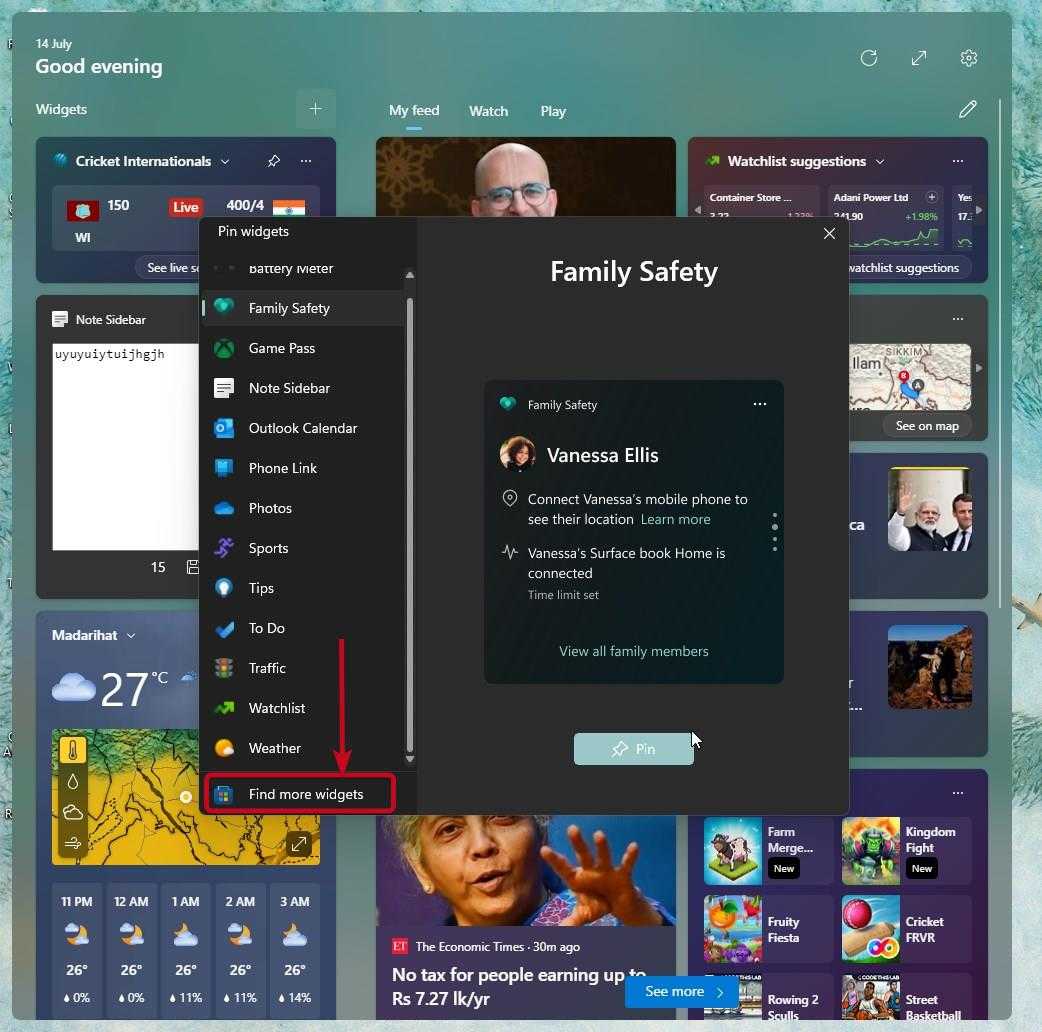This screenshot has height=1032, width=1042.
Task: Open View all family members link
Action: click(633, 651)
